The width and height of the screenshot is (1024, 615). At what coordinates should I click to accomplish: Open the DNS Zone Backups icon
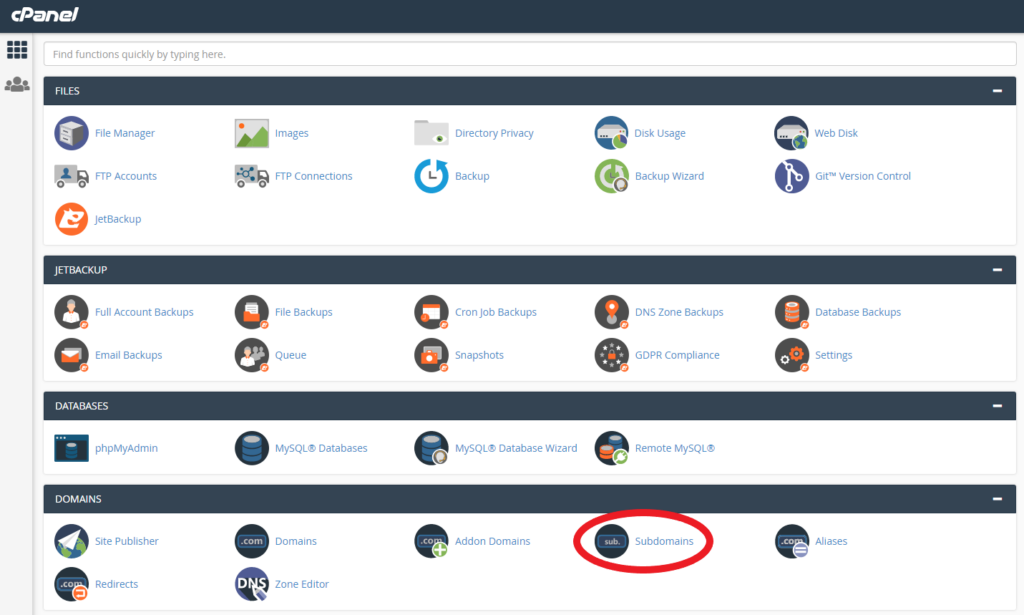611,312
